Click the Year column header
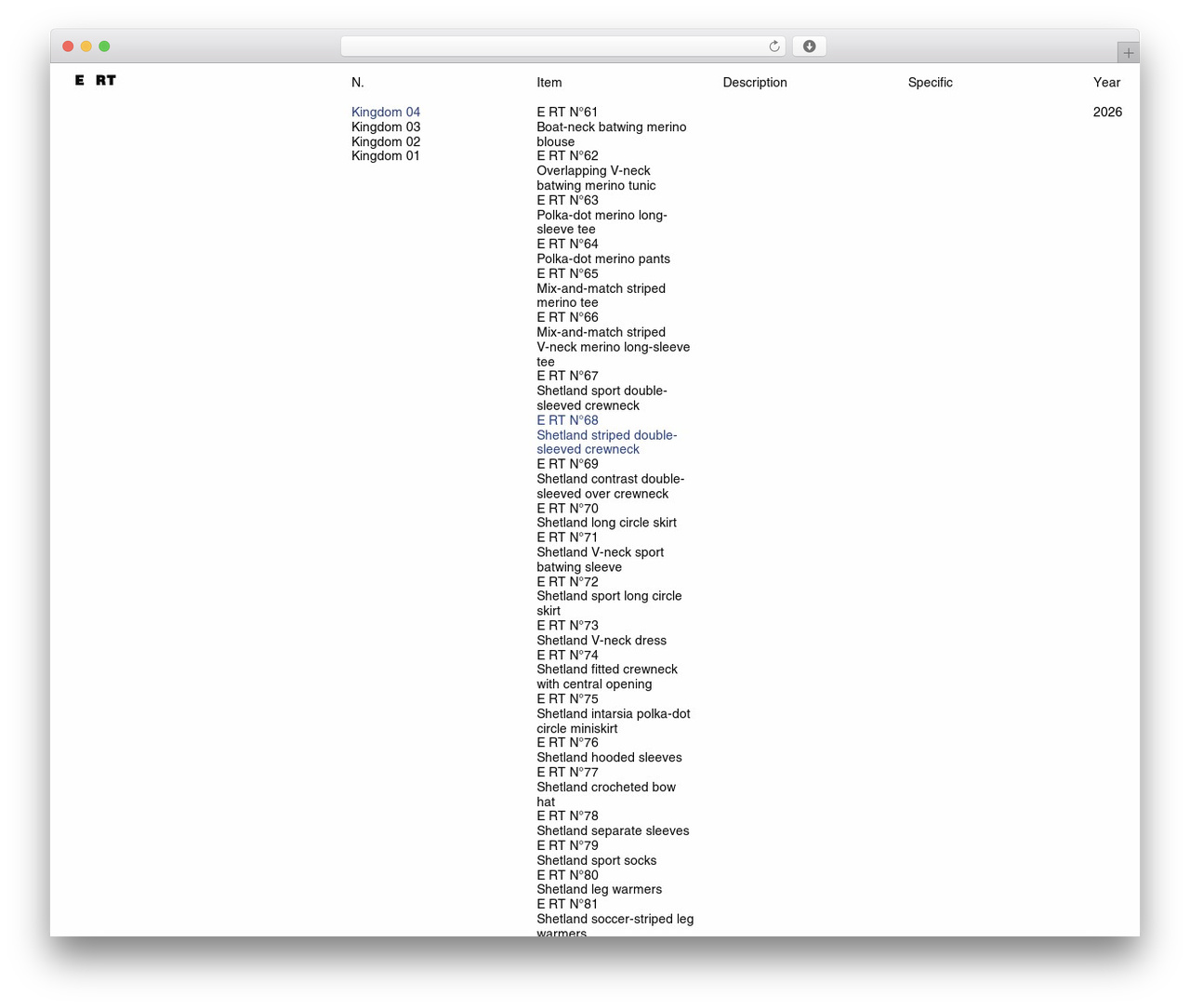1190x1008 pixels. click(x=1107, y=82)
